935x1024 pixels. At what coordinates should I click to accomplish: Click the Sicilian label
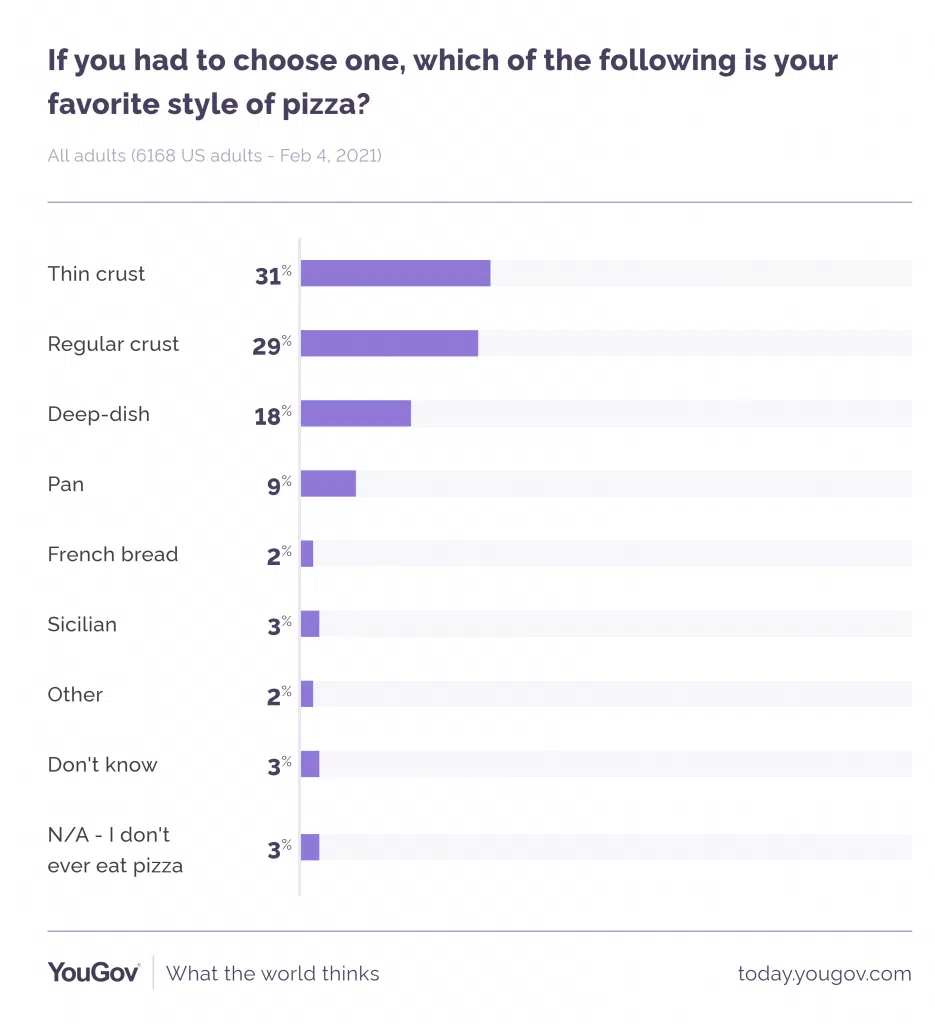[82, 624]
